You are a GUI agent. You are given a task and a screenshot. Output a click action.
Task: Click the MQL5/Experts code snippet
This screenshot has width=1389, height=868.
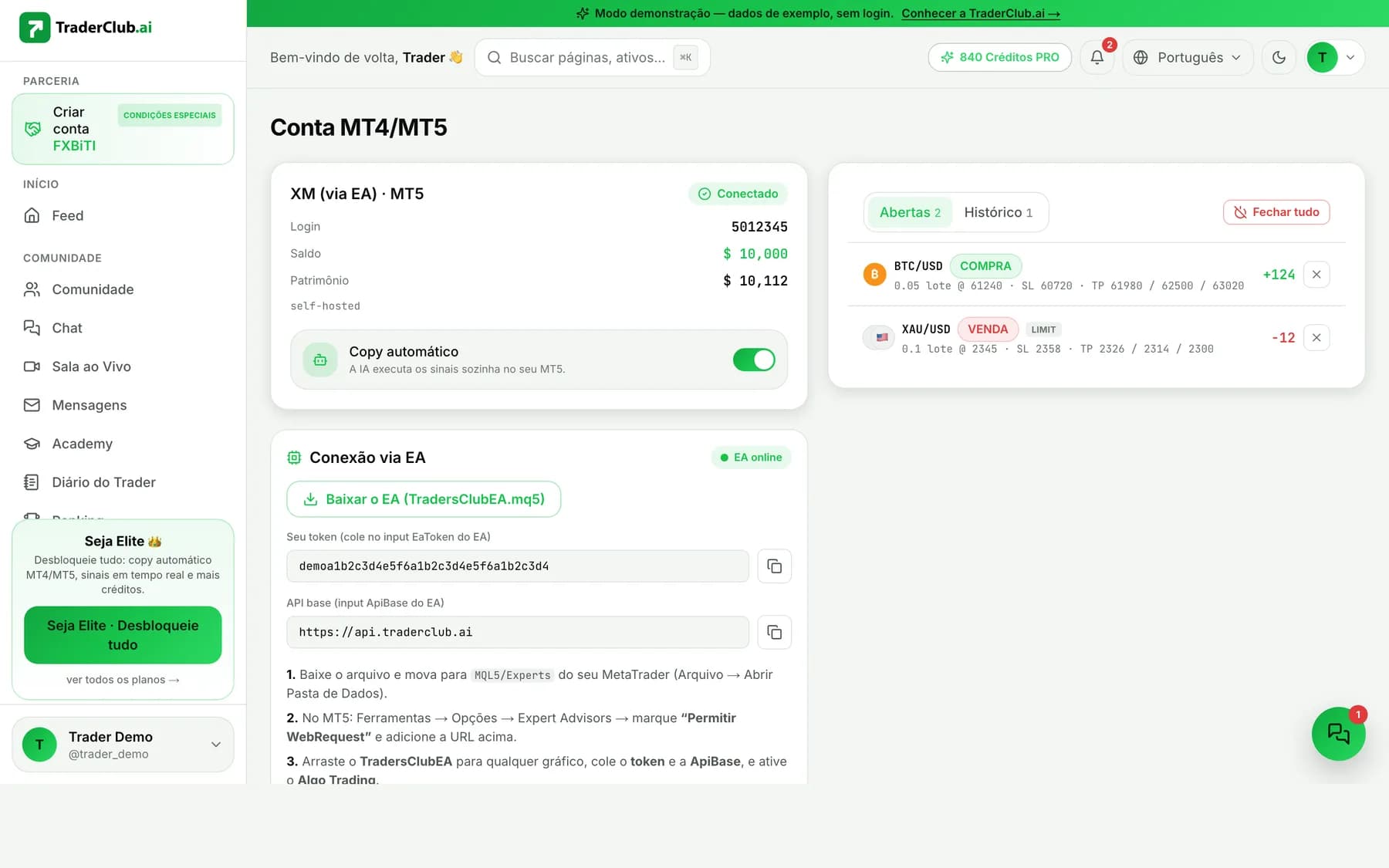click(x=512, y=675)
